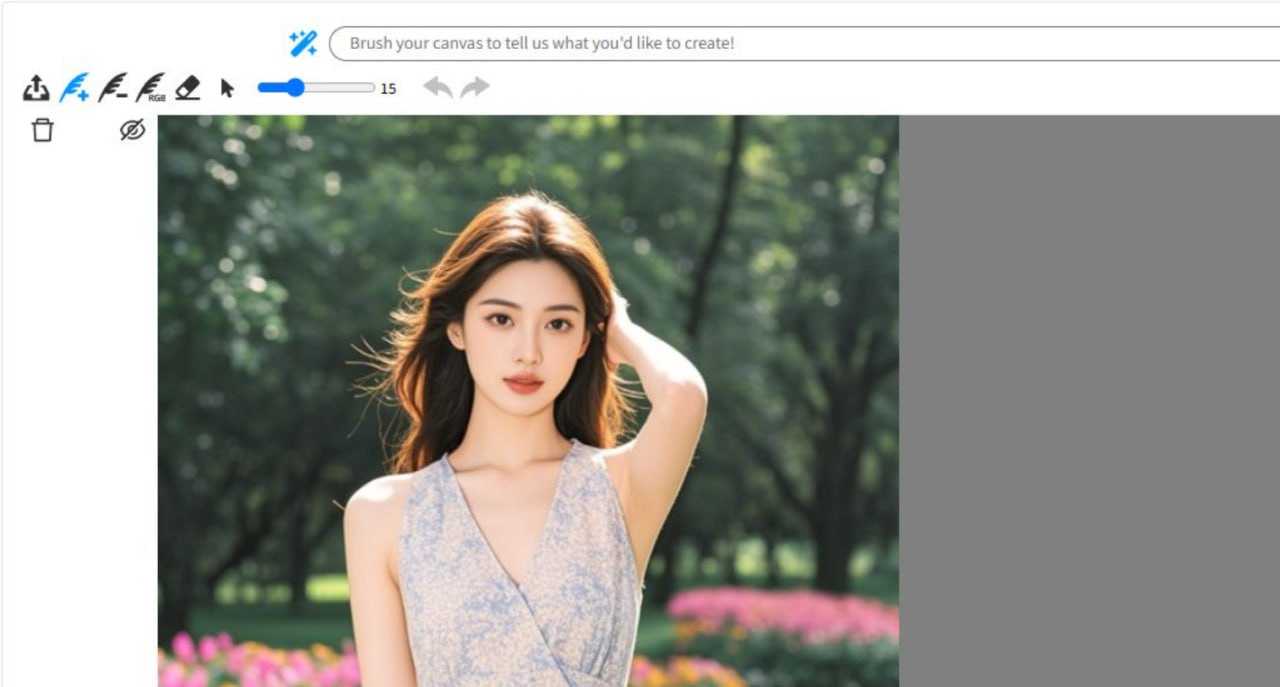This screenshot has height=687, width=1280.
Task: Adjust the brush size slider handle
Action: [294, 87]
